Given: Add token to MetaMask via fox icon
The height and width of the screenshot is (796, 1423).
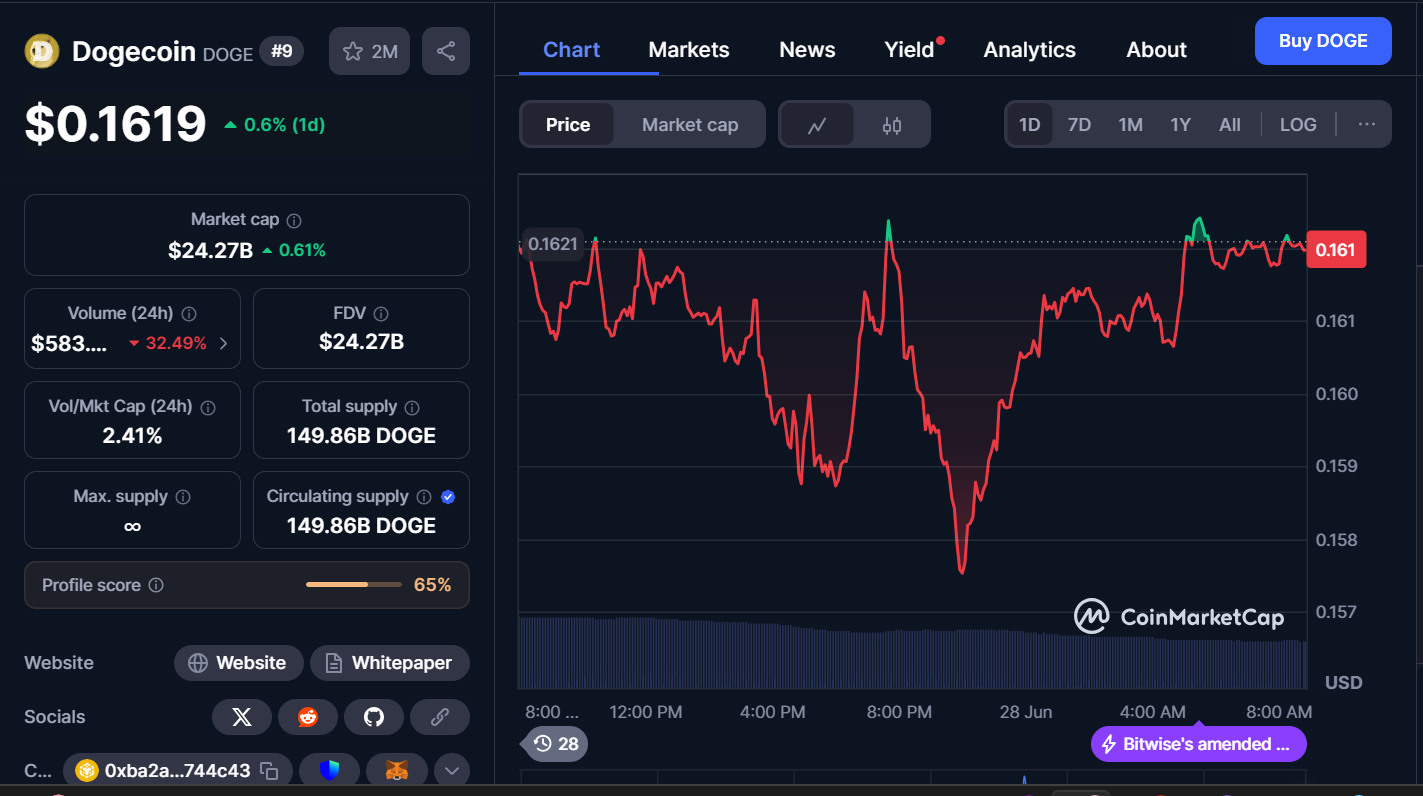Looking at the screenshot, I should click(x=397, y=771).
